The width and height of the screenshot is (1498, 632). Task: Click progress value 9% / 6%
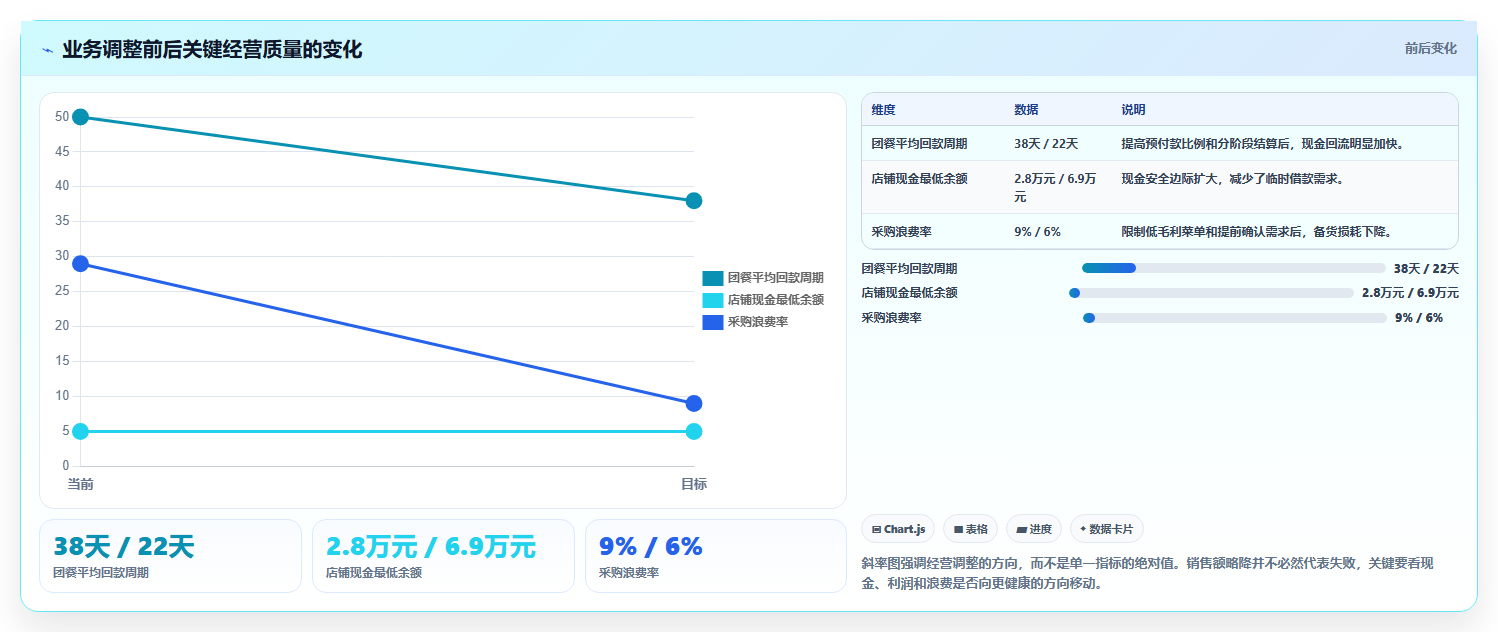(x=1419, y=318)
